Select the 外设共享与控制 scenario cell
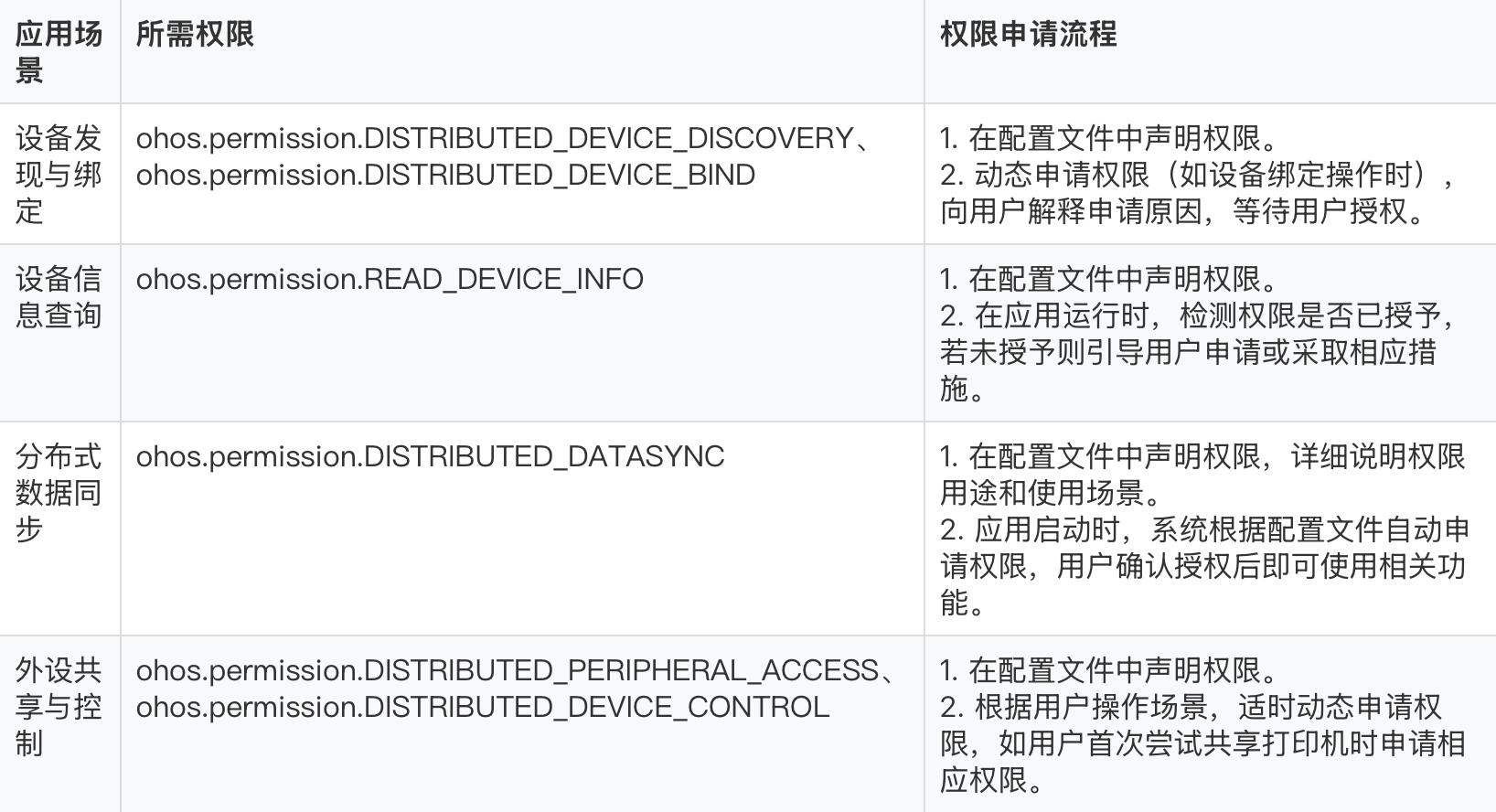This screenshot has width=1496, height=812. 59,706
